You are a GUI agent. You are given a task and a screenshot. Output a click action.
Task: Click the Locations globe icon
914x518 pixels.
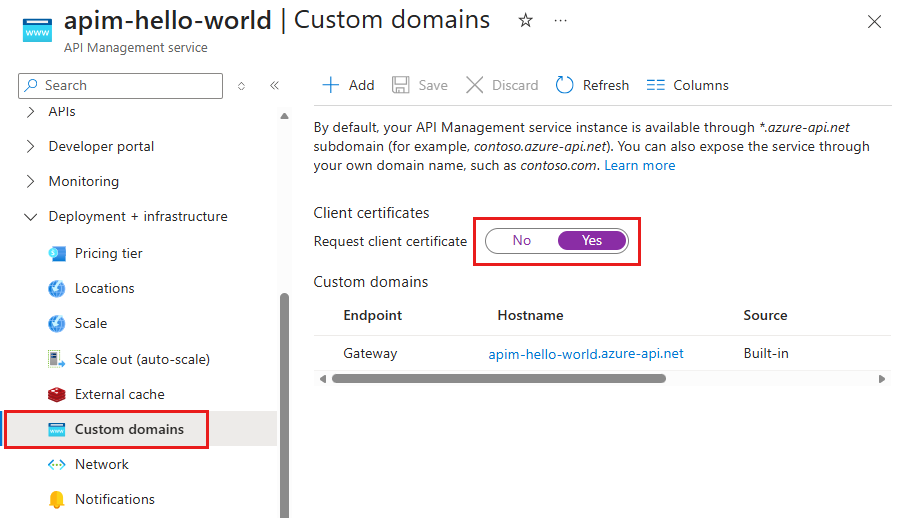[x=57, y=288]
